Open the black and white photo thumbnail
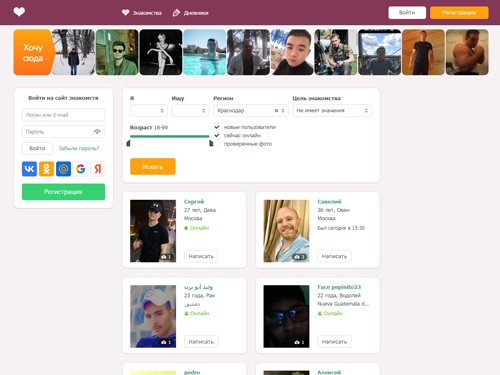The height and width of the screenshot is (375, 500). [161, 52]
